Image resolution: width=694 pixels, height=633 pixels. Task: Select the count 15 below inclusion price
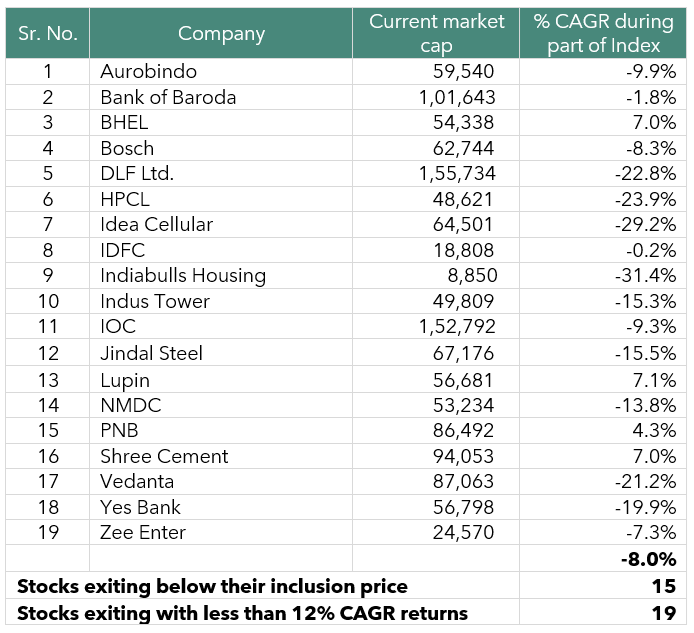(663, 587)
